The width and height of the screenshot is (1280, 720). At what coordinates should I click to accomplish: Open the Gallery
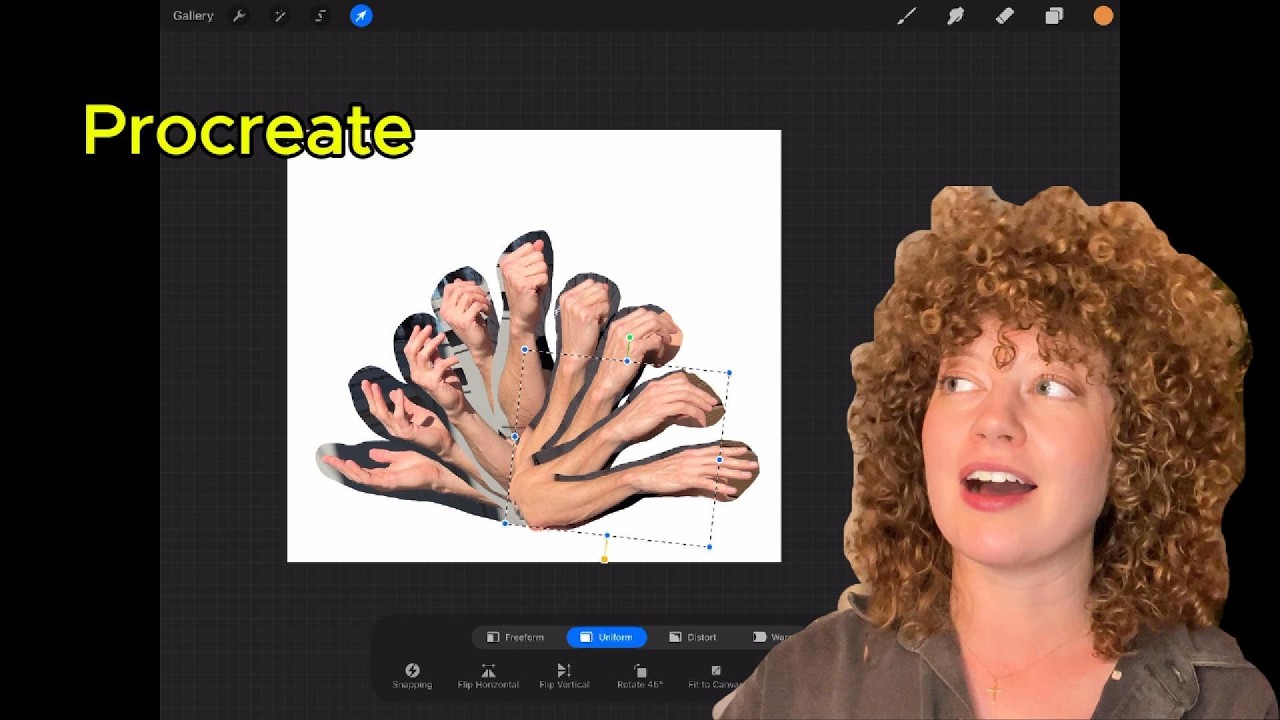click(193, 16)
